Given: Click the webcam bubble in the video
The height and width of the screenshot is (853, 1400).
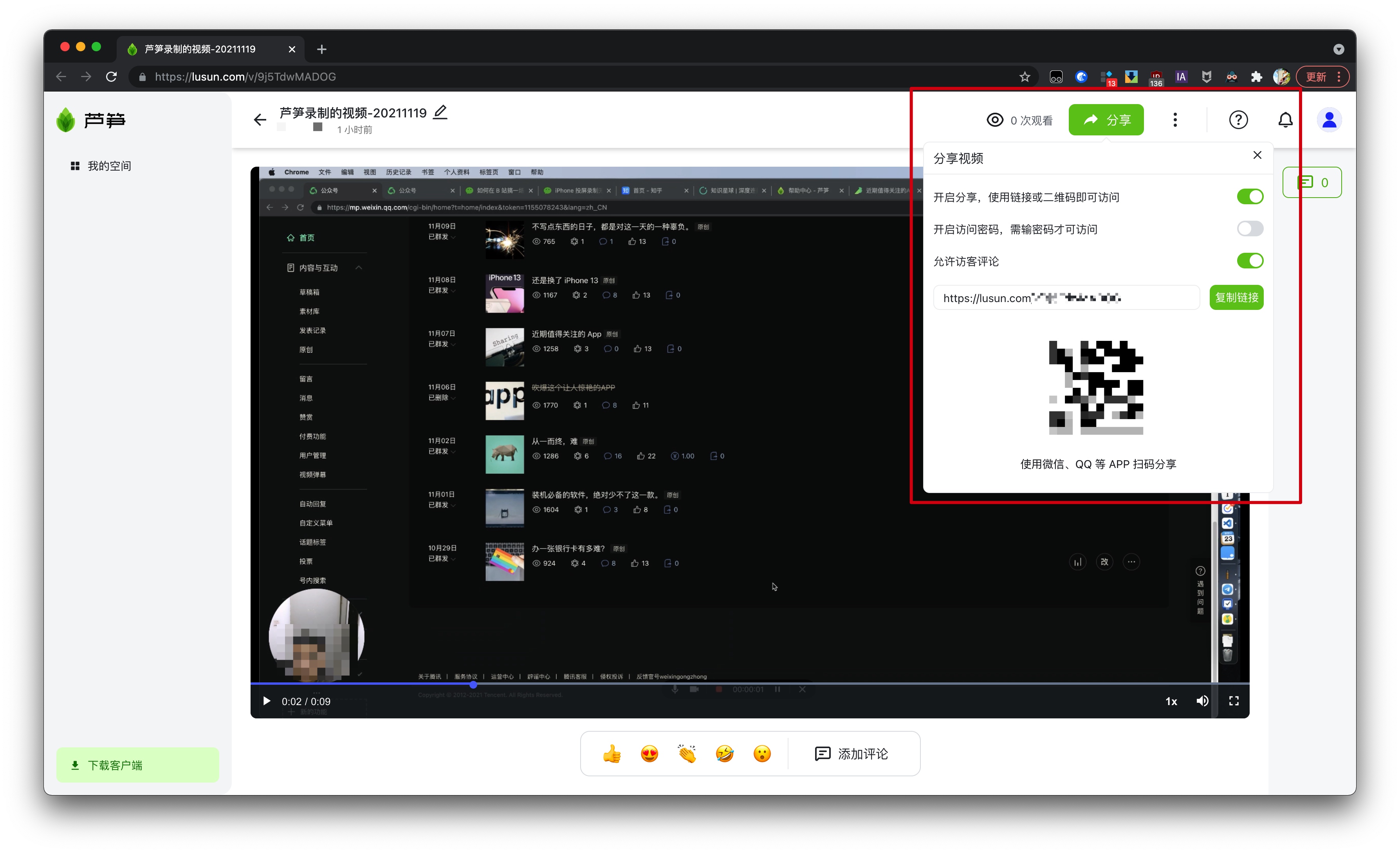Looking at the screenshot, I should click(x=316, y=636).
